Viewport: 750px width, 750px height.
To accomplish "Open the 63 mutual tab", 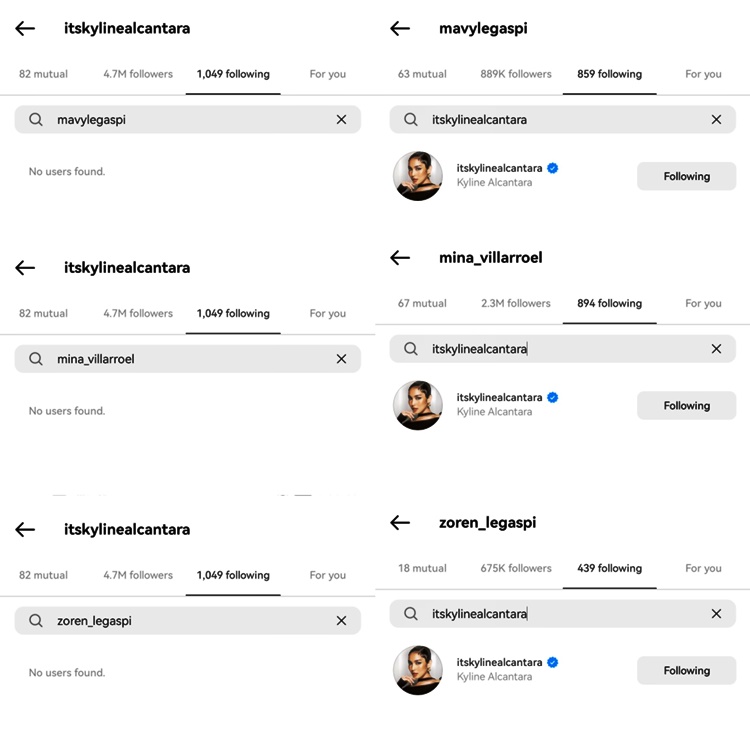I will [422, 74].
